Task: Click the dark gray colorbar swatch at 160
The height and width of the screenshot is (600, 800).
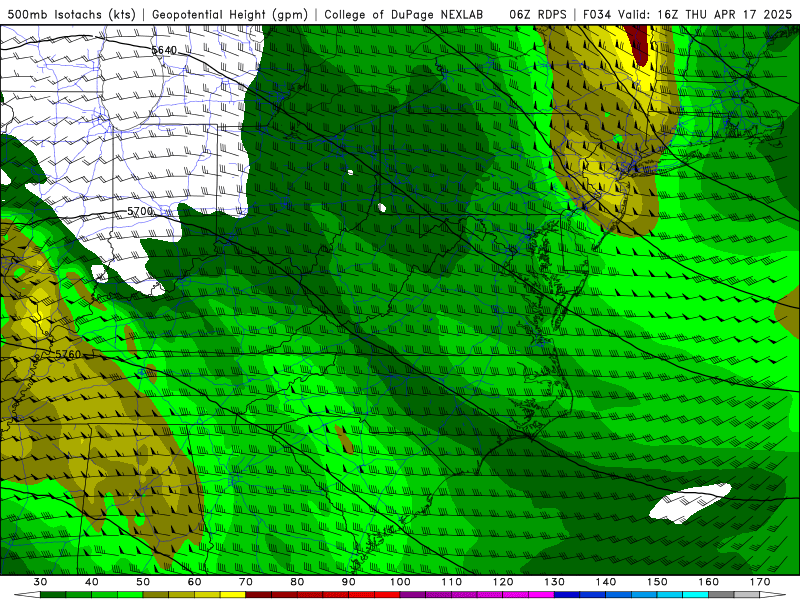Action: coord(721,595)
